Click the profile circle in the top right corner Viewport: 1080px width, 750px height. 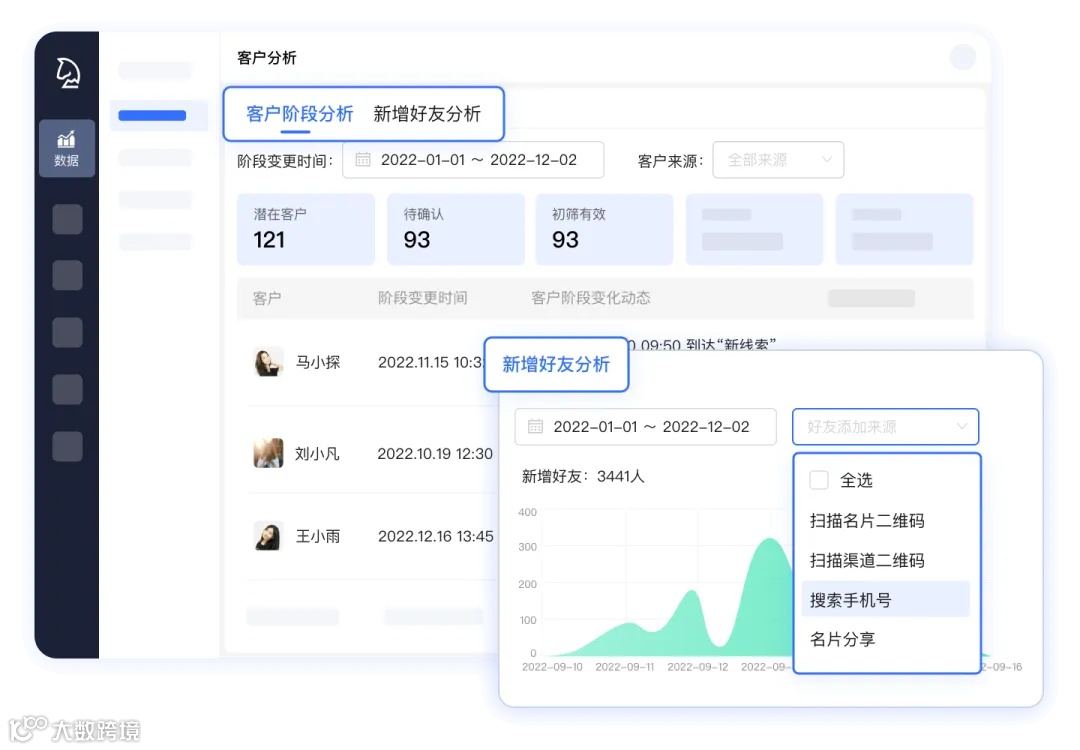961,57
